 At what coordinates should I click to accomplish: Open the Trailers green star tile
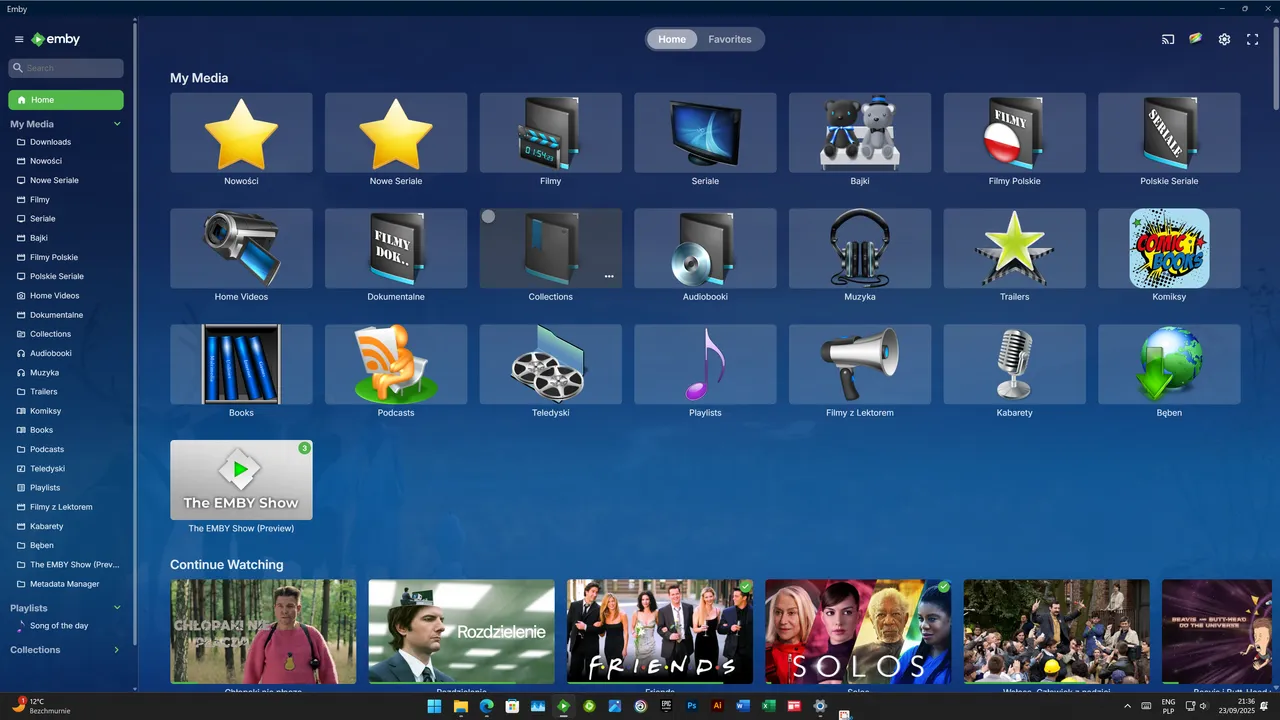pyautogui.click(x=1014, y=248)
